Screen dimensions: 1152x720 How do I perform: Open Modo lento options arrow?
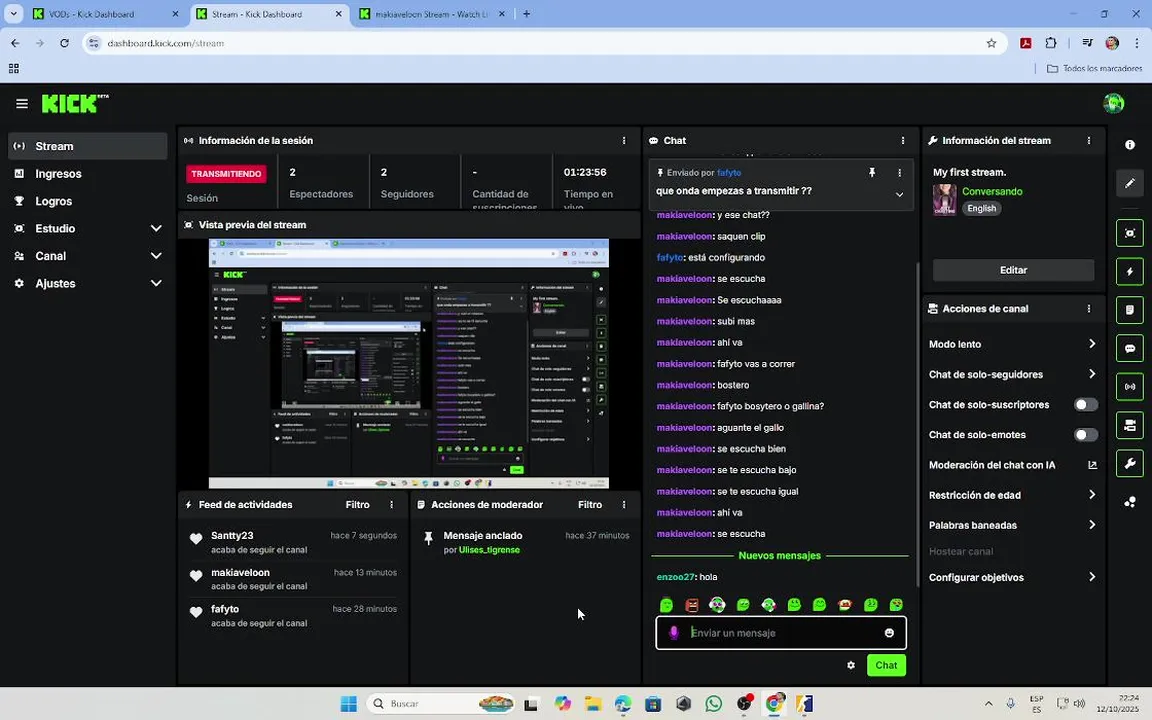click(1092, 344)
